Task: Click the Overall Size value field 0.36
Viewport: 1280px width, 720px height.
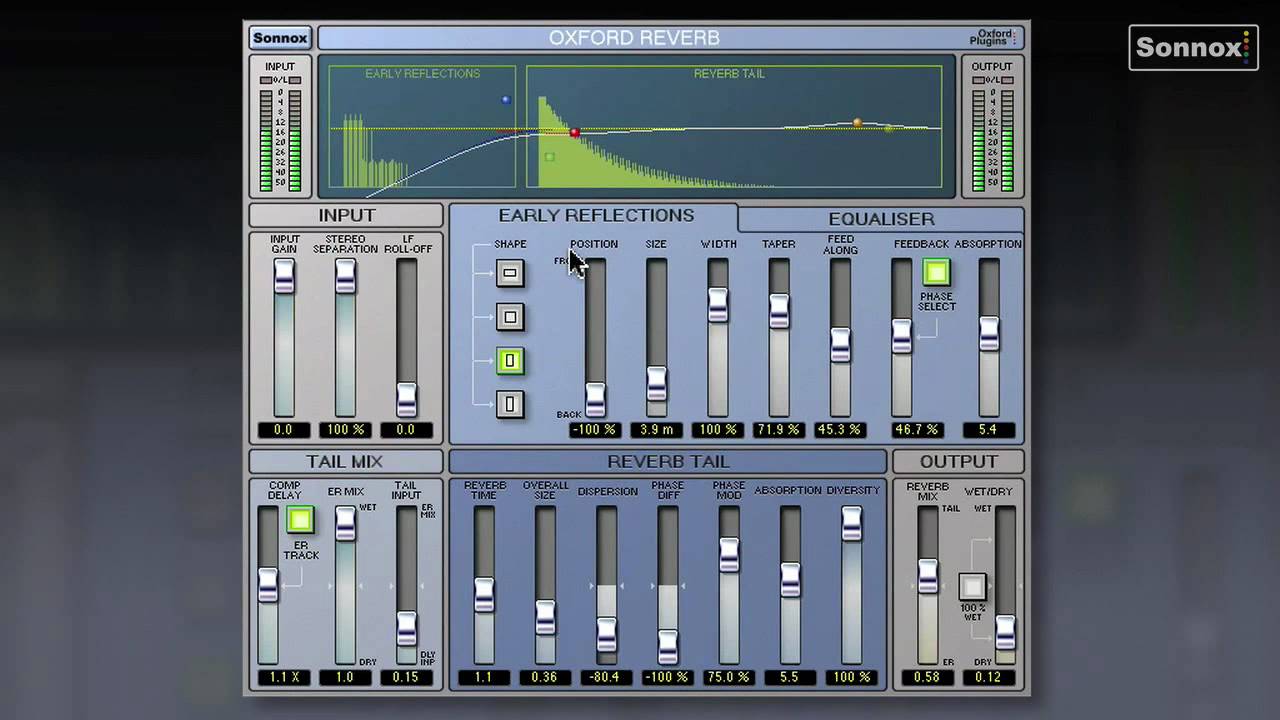Action: coord(545,677)
